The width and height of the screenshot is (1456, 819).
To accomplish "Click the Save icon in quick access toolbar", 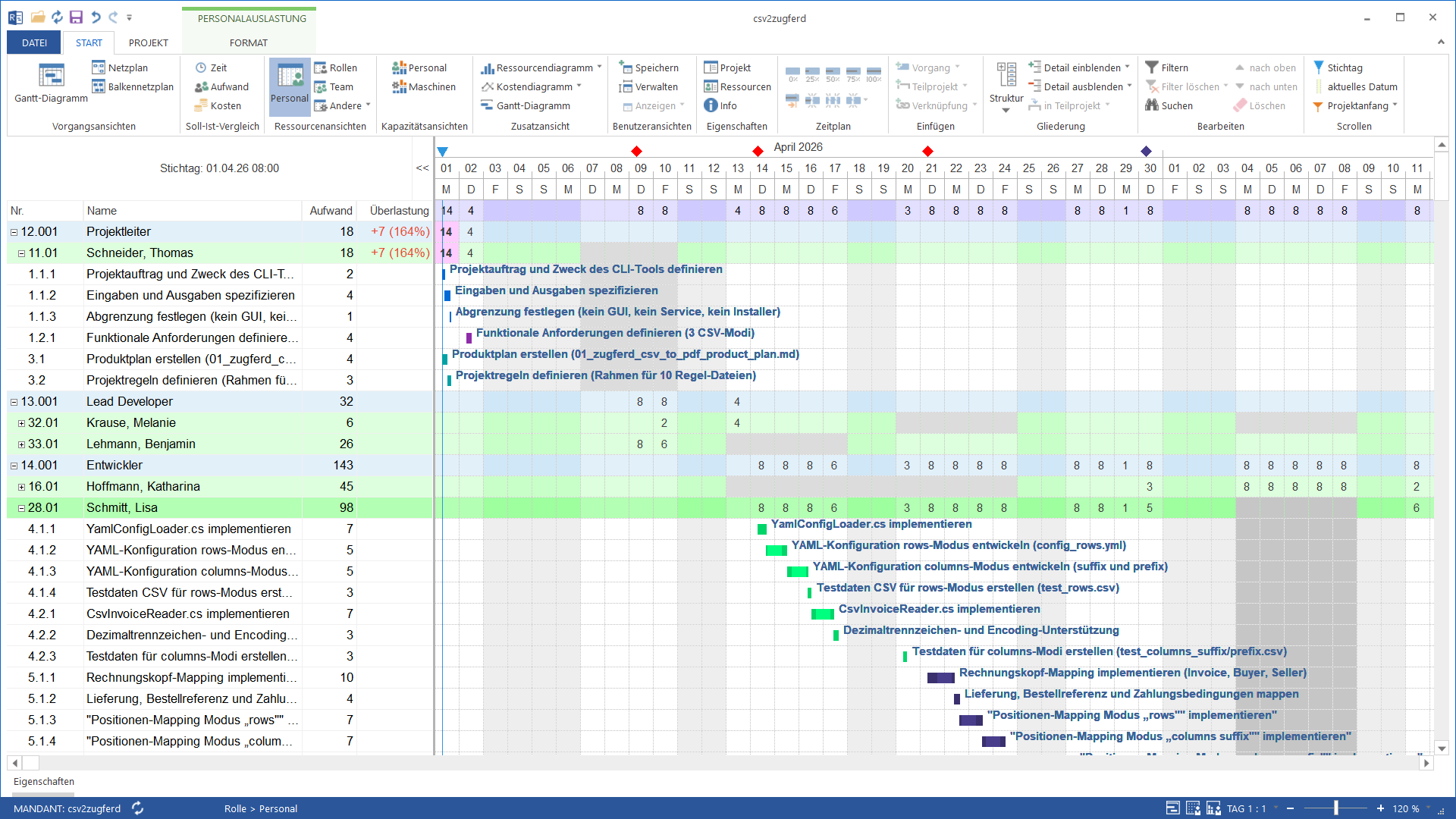I will [76, 17].
